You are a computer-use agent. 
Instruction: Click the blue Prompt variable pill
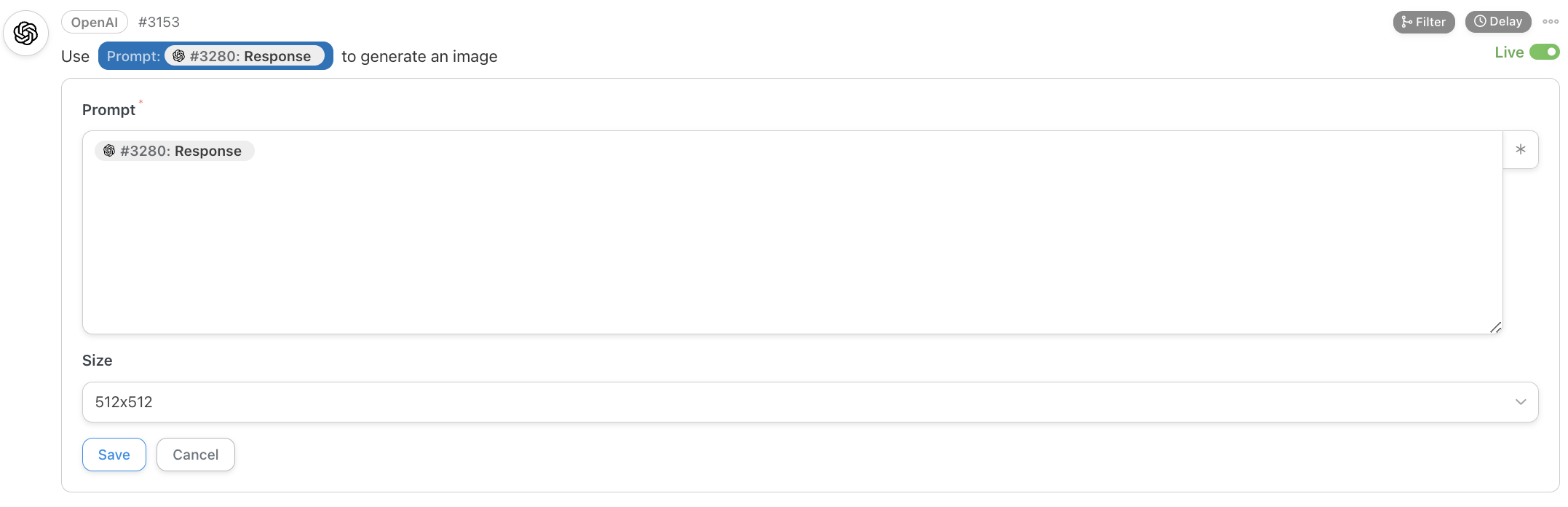click(215, 56)
